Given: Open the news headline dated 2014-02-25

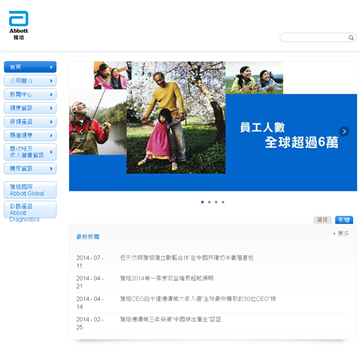Looking at the screenshot, I should pos(170,319).
